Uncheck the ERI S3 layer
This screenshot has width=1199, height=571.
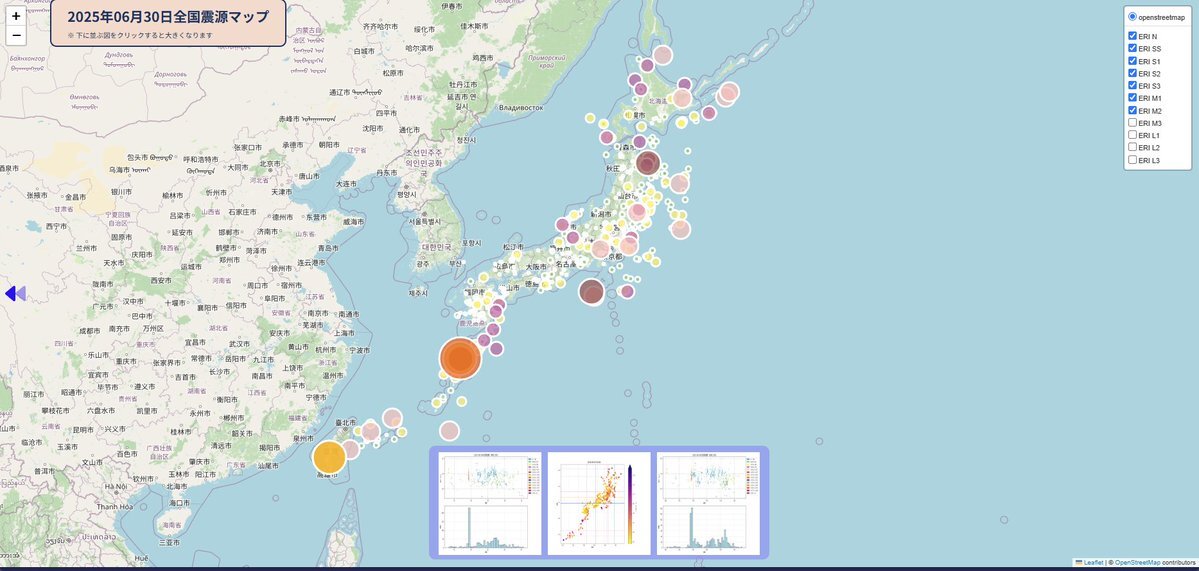pos(1132,86)
